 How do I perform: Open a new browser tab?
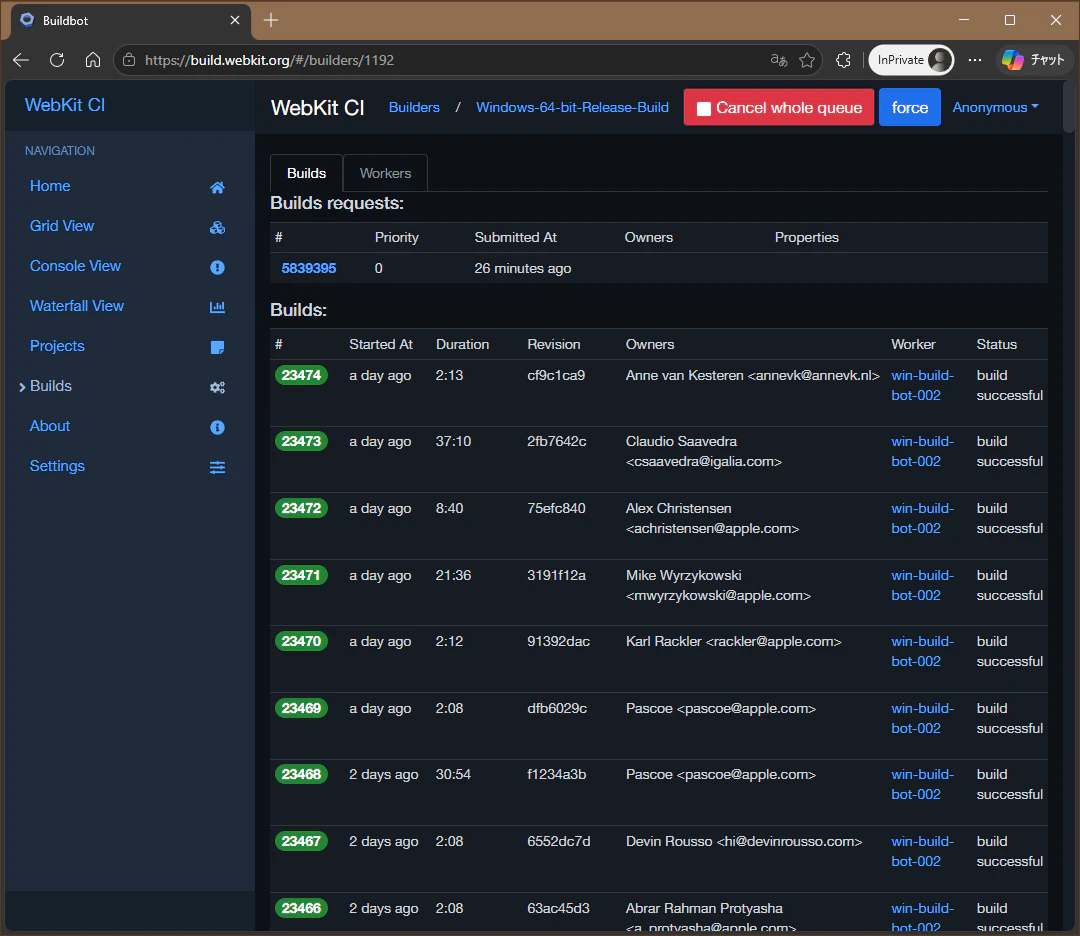(x=271, y=20)
